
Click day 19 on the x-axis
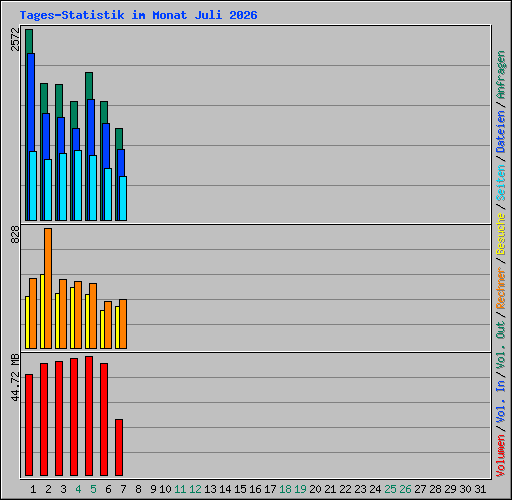click(x=300, y=489)
